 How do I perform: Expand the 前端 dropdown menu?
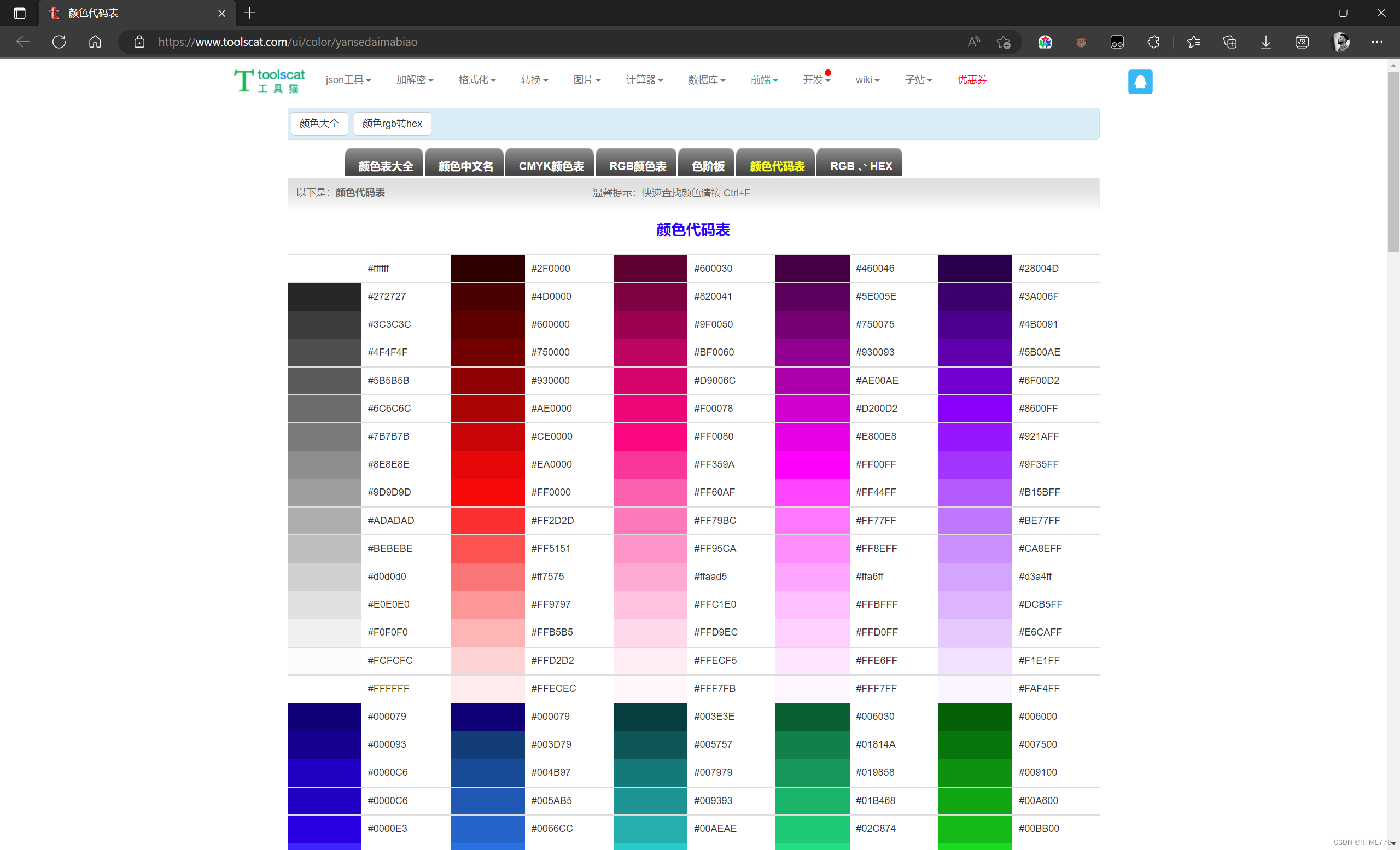764,80
